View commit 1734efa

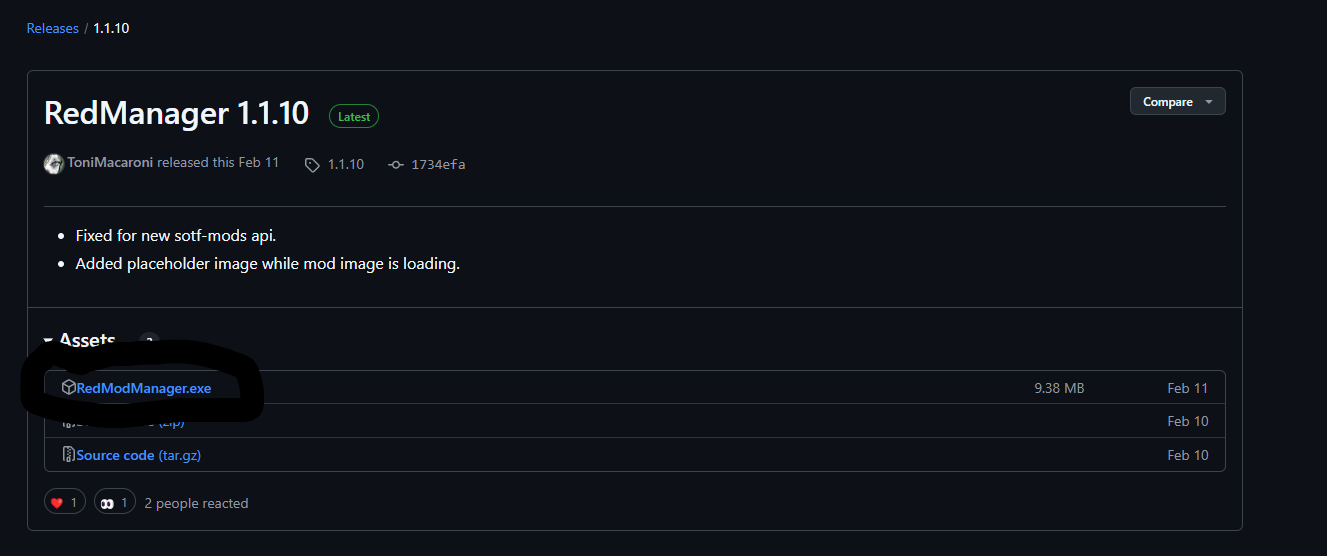click(x=438, y=164)
